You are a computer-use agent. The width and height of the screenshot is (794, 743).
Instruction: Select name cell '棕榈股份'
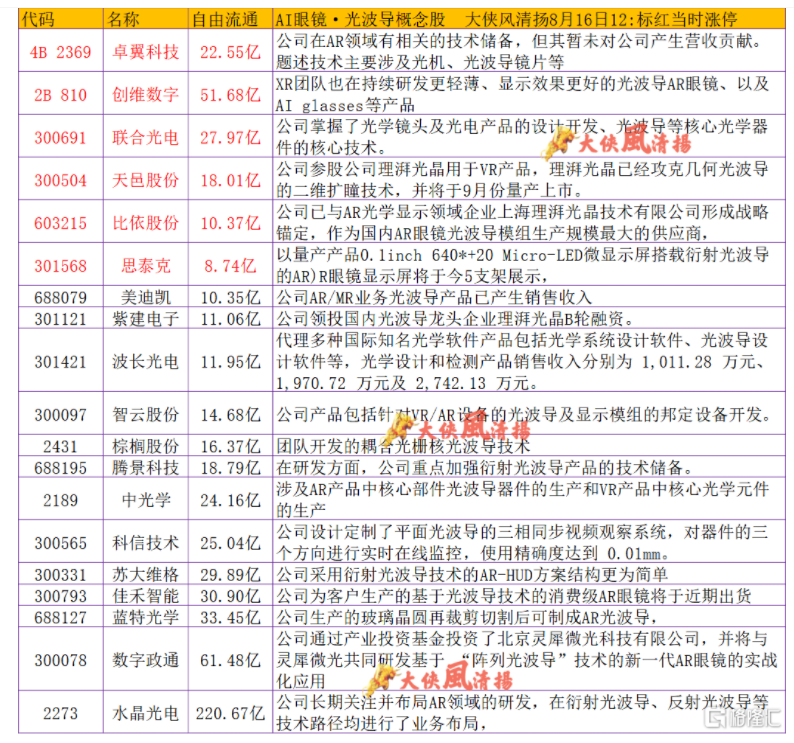point(146,446)
